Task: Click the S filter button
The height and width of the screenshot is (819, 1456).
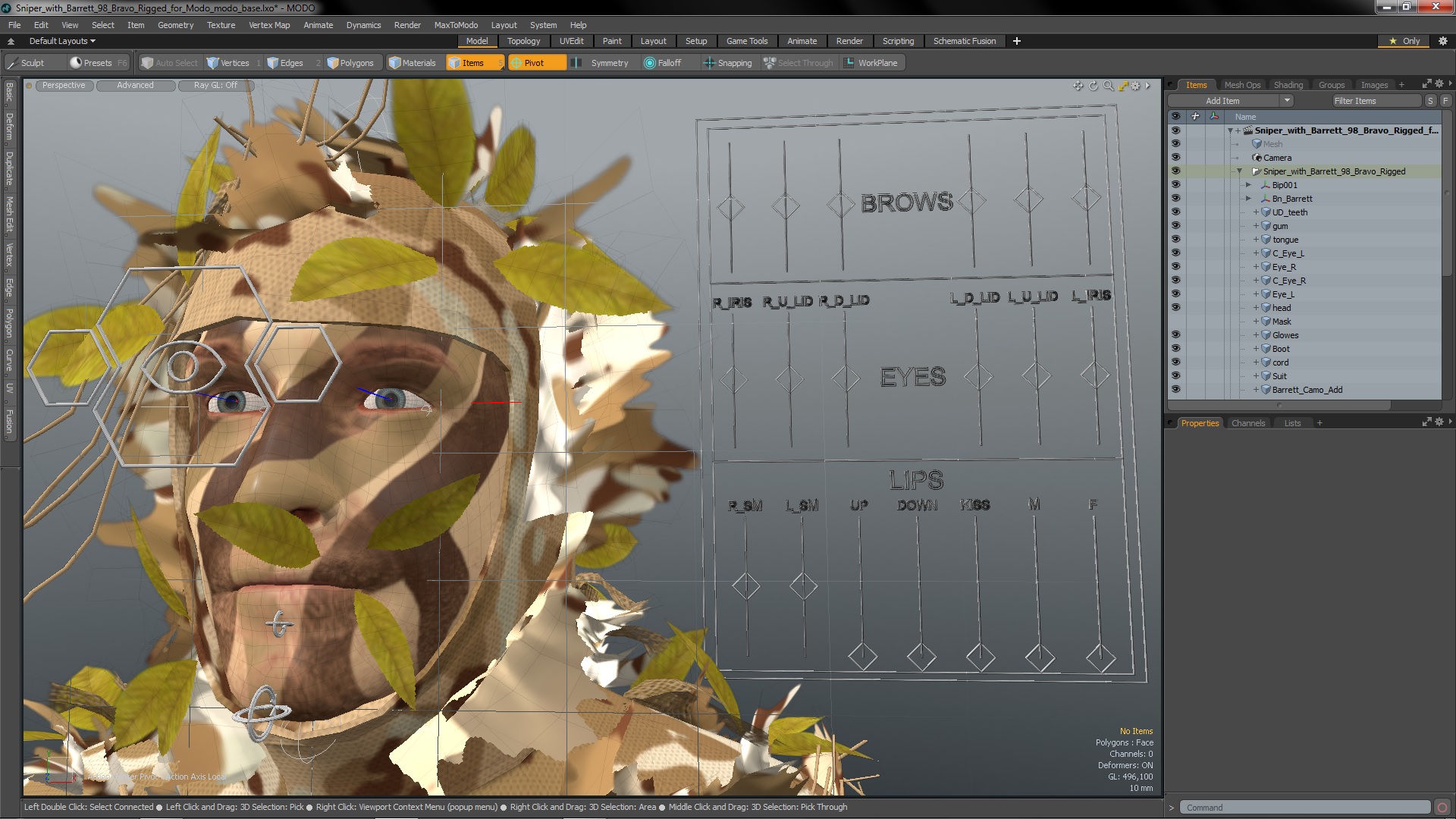Action: pos(1430,101)
